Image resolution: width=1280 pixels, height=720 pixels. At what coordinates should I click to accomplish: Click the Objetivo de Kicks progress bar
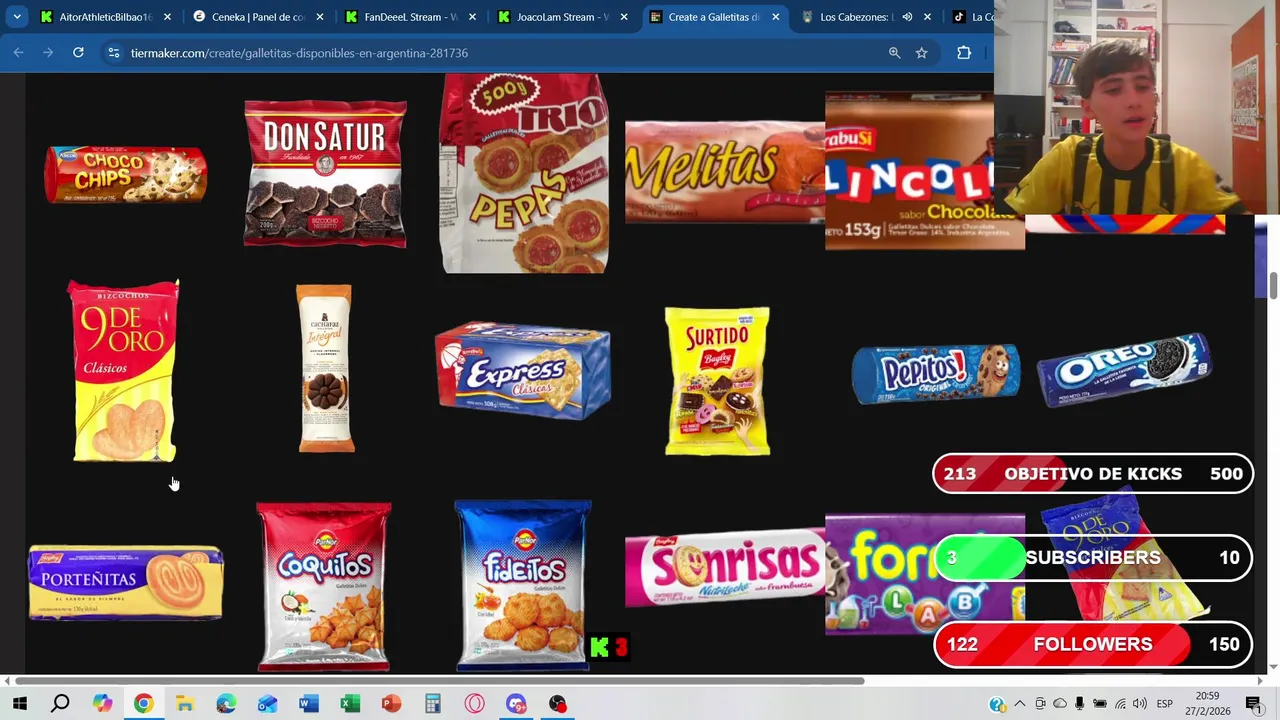click(x=1093, y=474)
